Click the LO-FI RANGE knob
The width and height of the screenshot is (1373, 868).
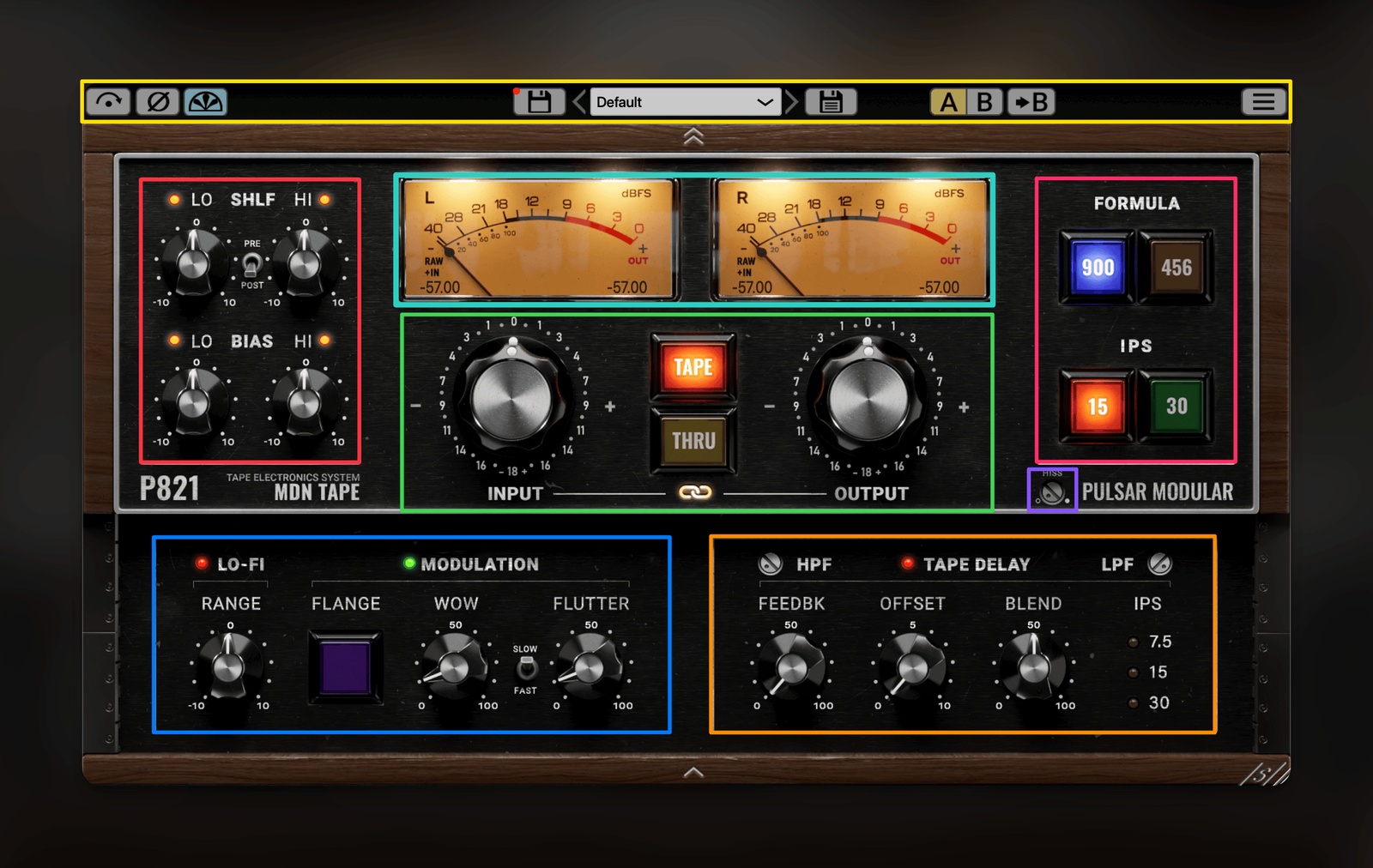(x=229, y=666)
